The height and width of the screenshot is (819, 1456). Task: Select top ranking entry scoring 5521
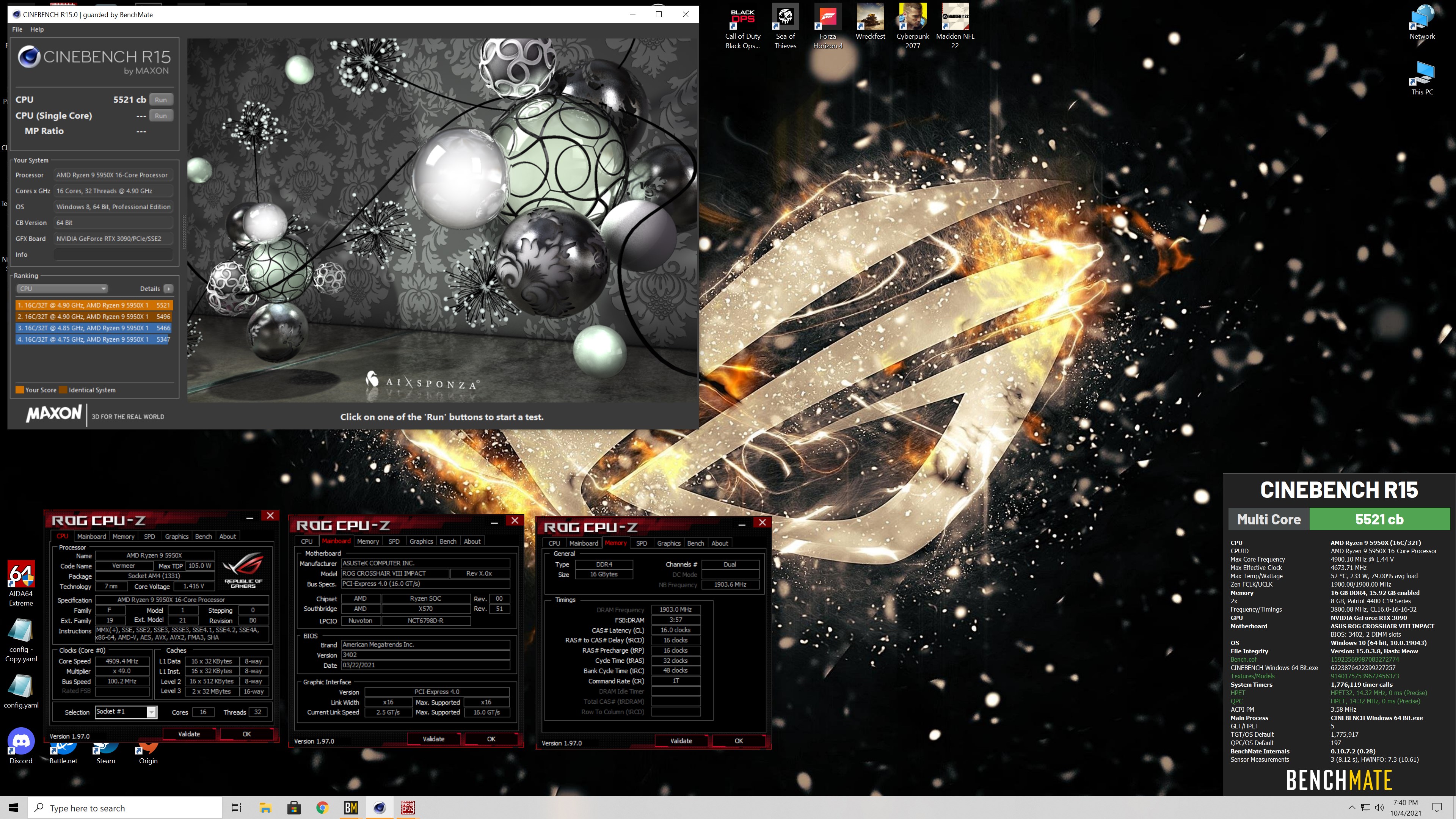pyautogui.click(x=94, y=304)
